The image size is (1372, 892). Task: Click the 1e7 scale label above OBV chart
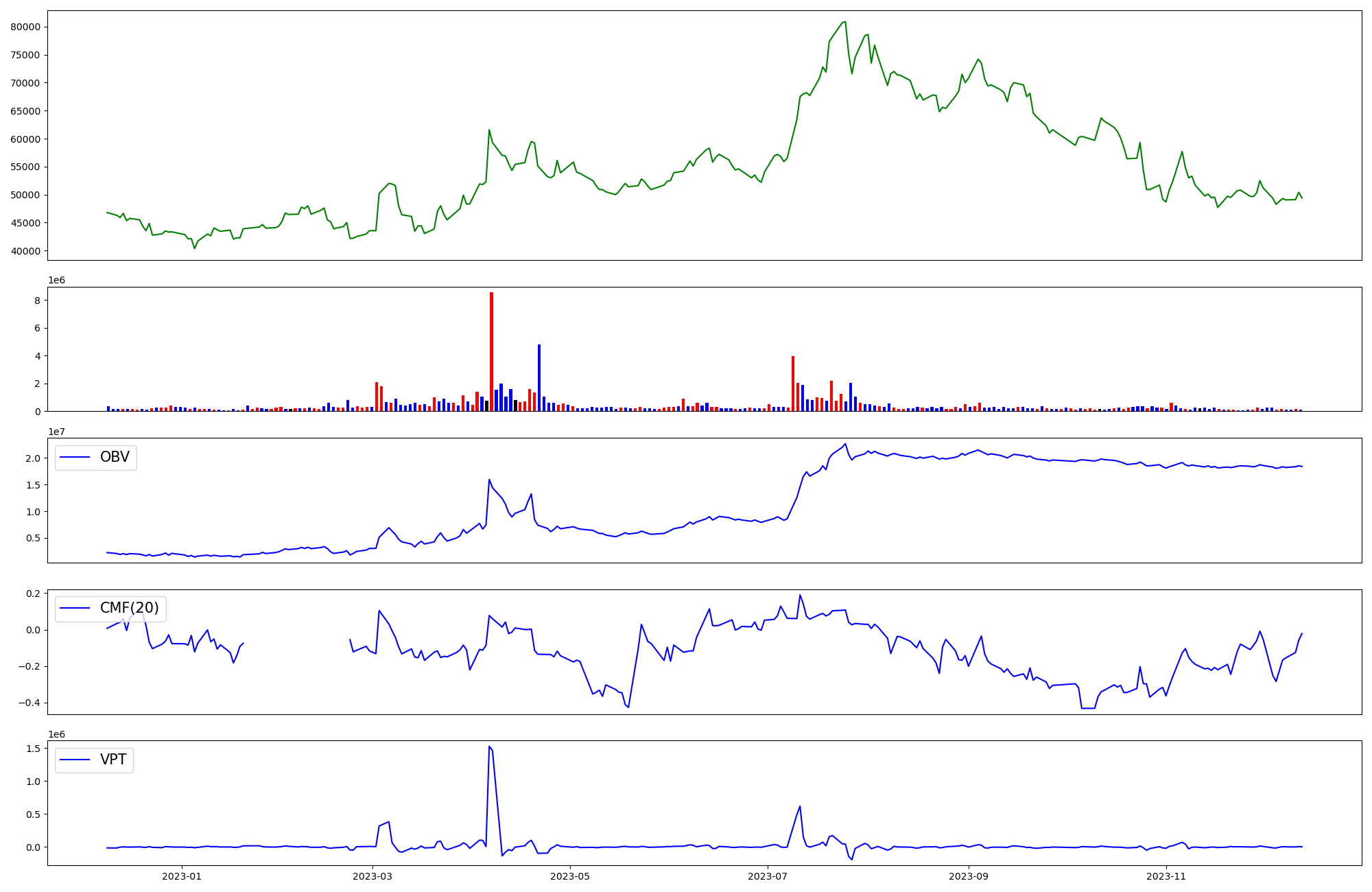click(x=57, y=432)
